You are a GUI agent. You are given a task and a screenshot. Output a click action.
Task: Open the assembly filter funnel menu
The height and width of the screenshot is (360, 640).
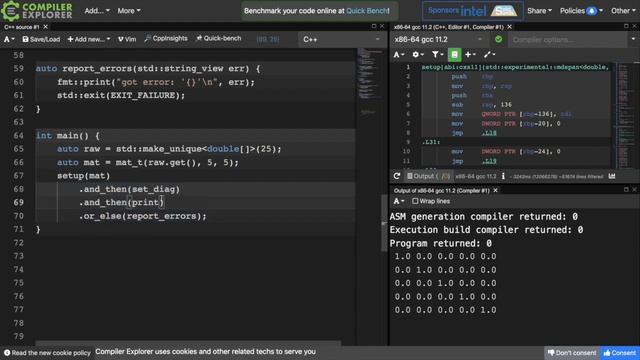tap(437, 54)
